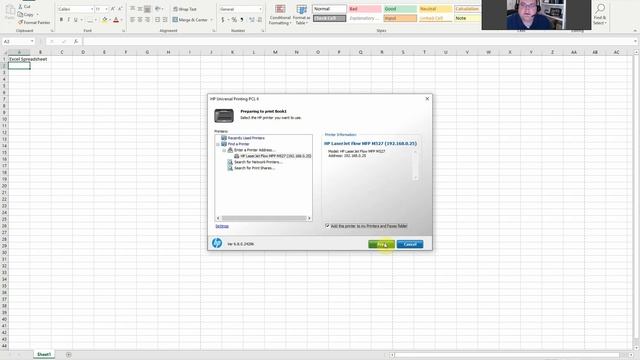Open the text orientation options

(x=158, y=9)
